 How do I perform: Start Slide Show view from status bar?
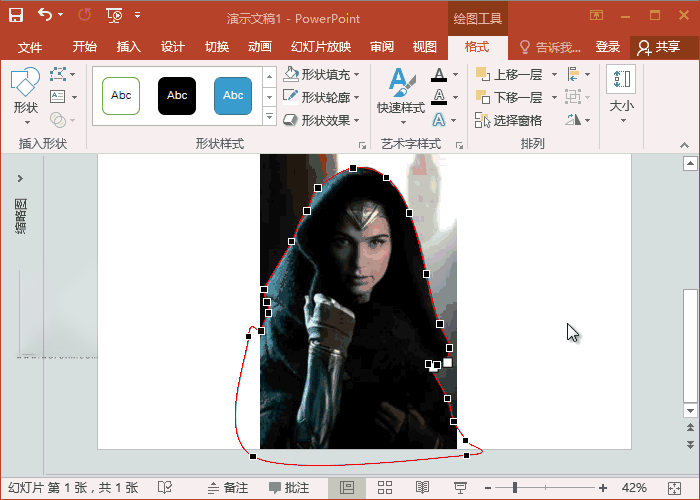coord(460,488)
